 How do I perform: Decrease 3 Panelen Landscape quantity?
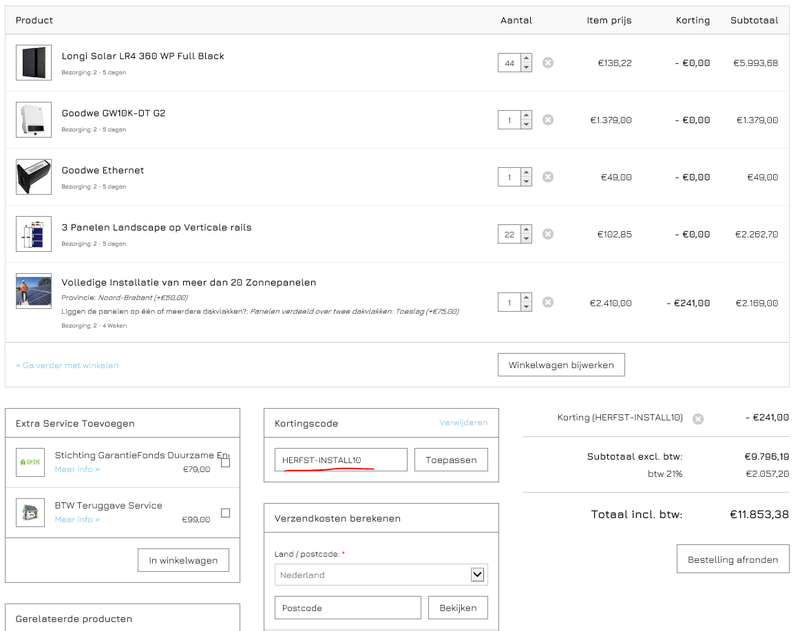[x=526, y=239]
